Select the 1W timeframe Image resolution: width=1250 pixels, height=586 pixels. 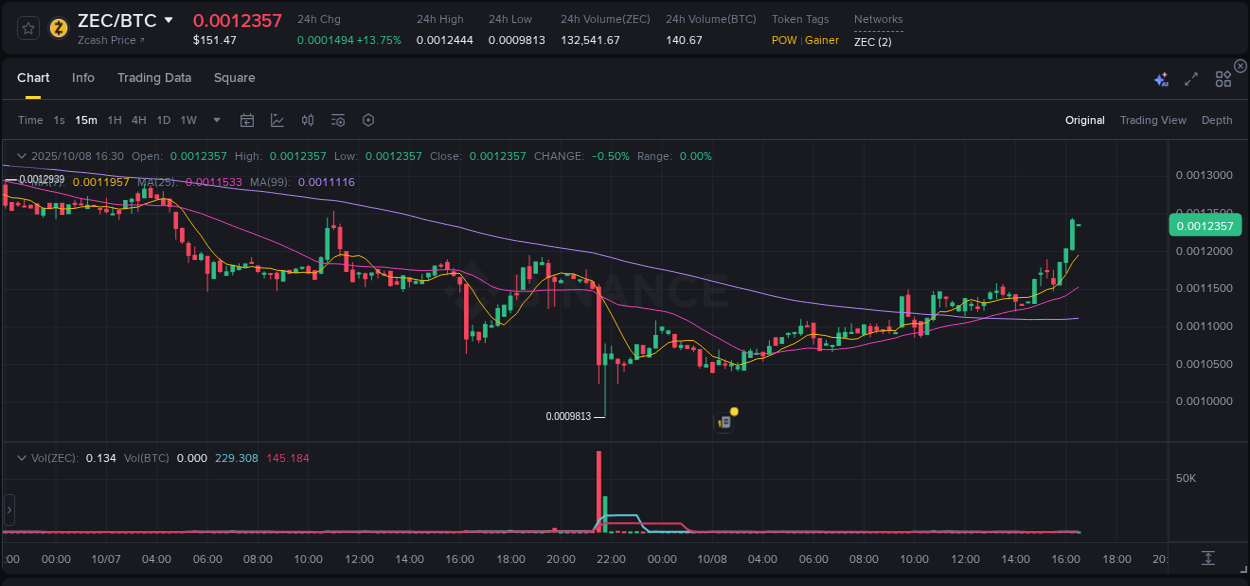[188, 120]
